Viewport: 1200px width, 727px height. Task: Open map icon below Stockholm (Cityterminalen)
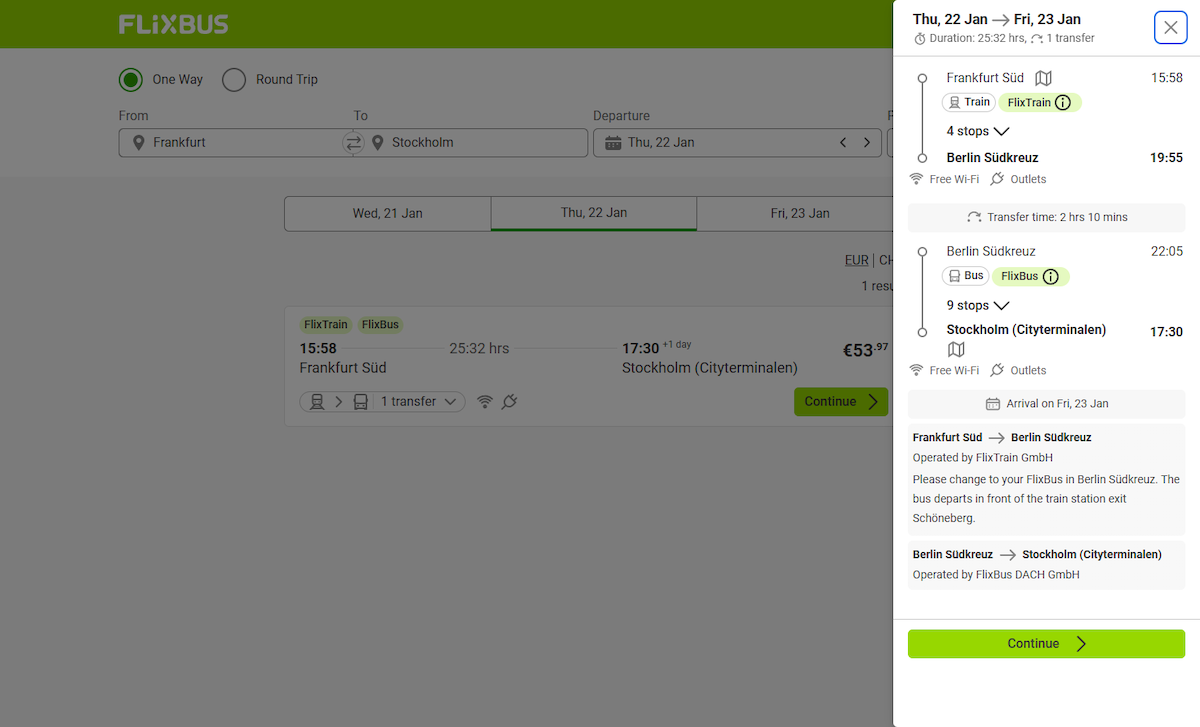956,349
